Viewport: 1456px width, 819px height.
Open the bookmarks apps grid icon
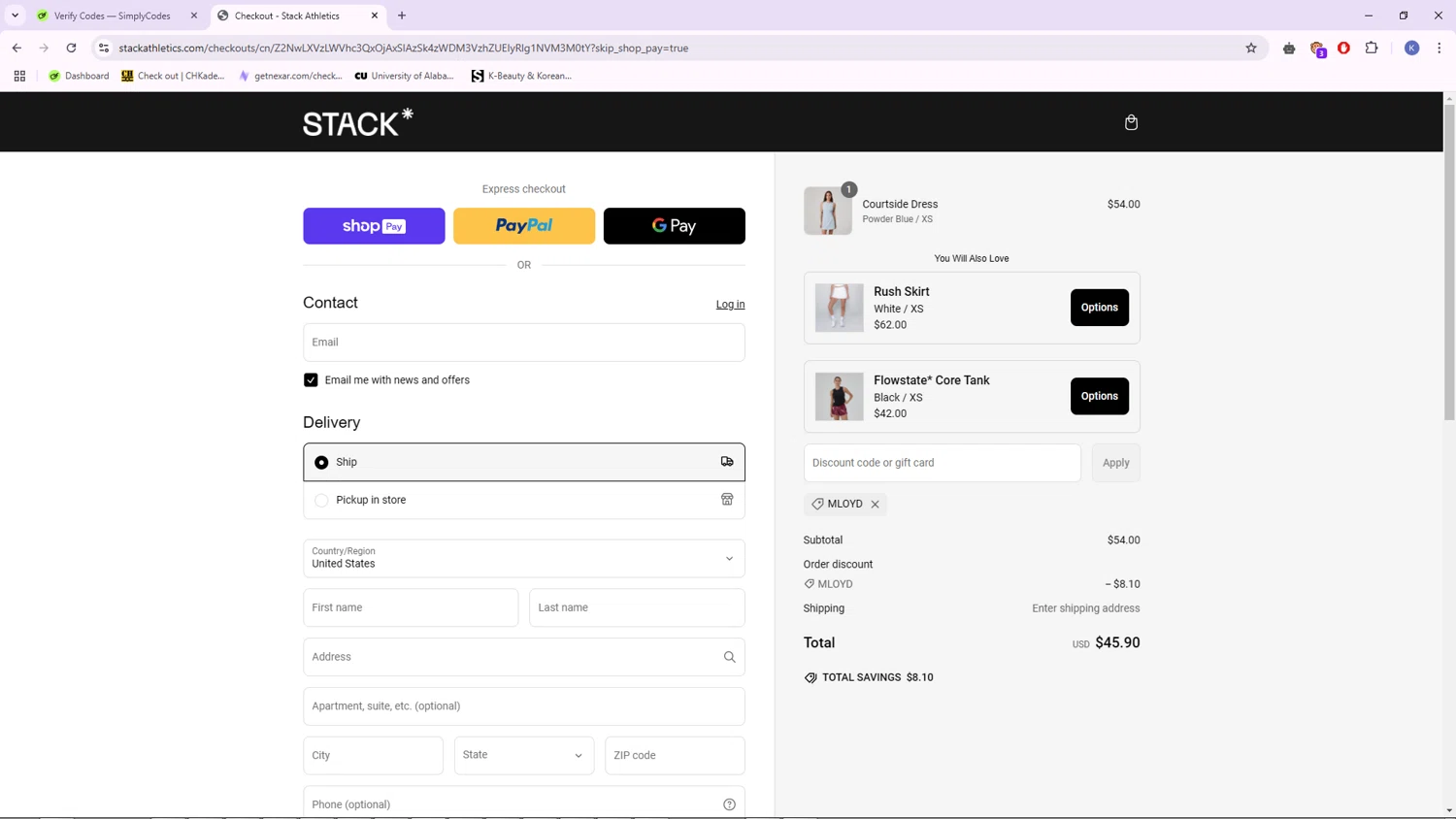pos(19,76)
